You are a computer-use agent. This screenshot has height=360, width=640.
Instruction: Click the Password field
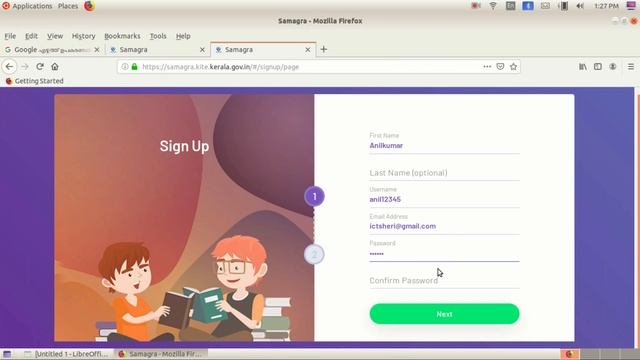click(x=444, y=253)
